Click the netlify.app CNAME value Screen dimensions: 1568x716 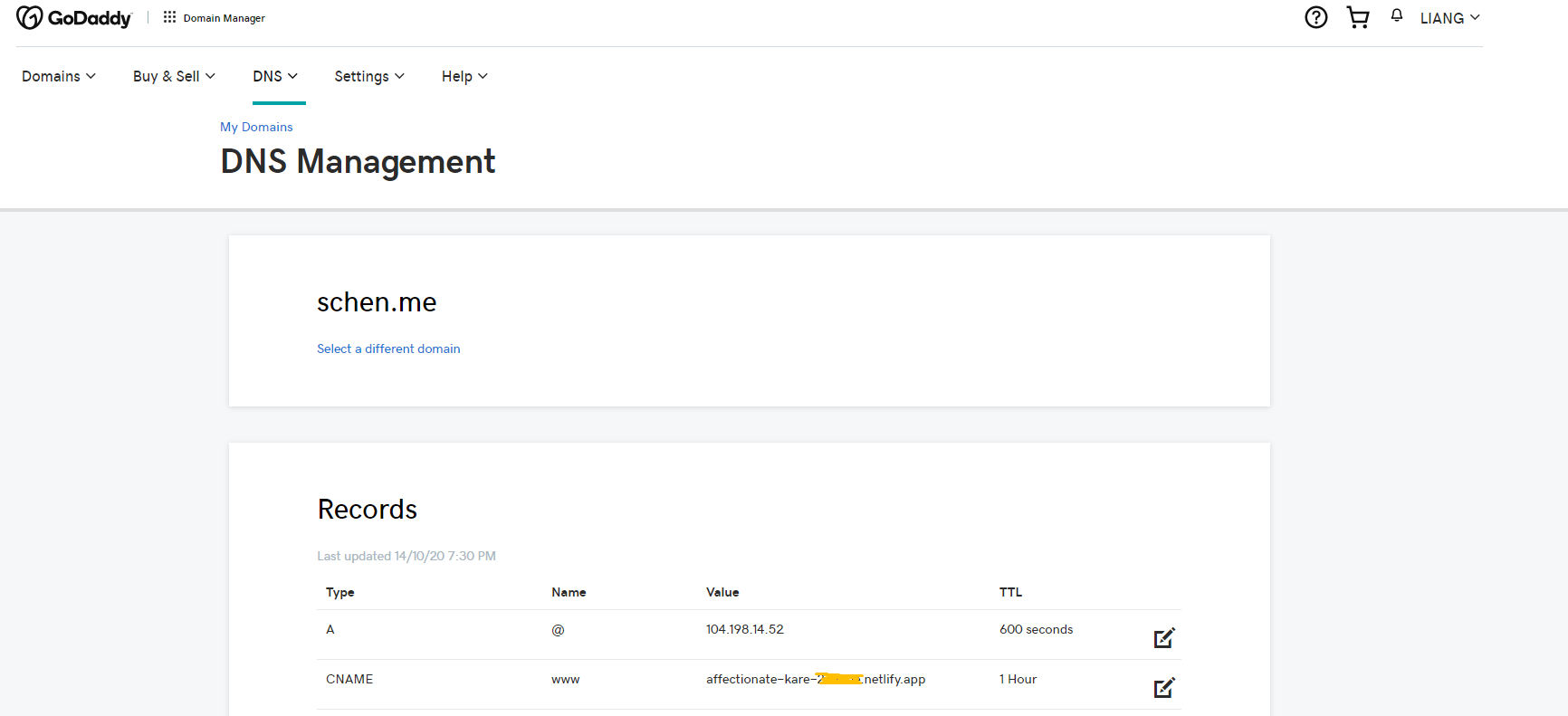(815, 679)
